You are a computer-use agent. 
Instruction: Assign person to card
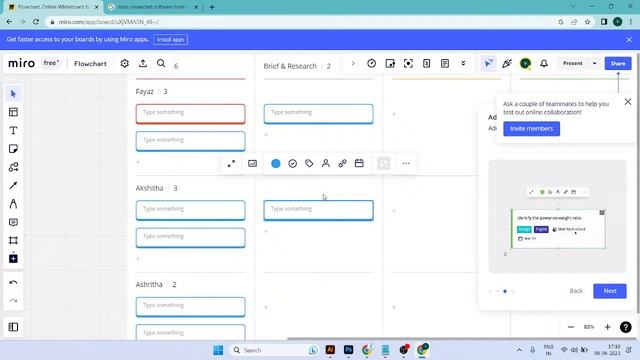(326, 163)
